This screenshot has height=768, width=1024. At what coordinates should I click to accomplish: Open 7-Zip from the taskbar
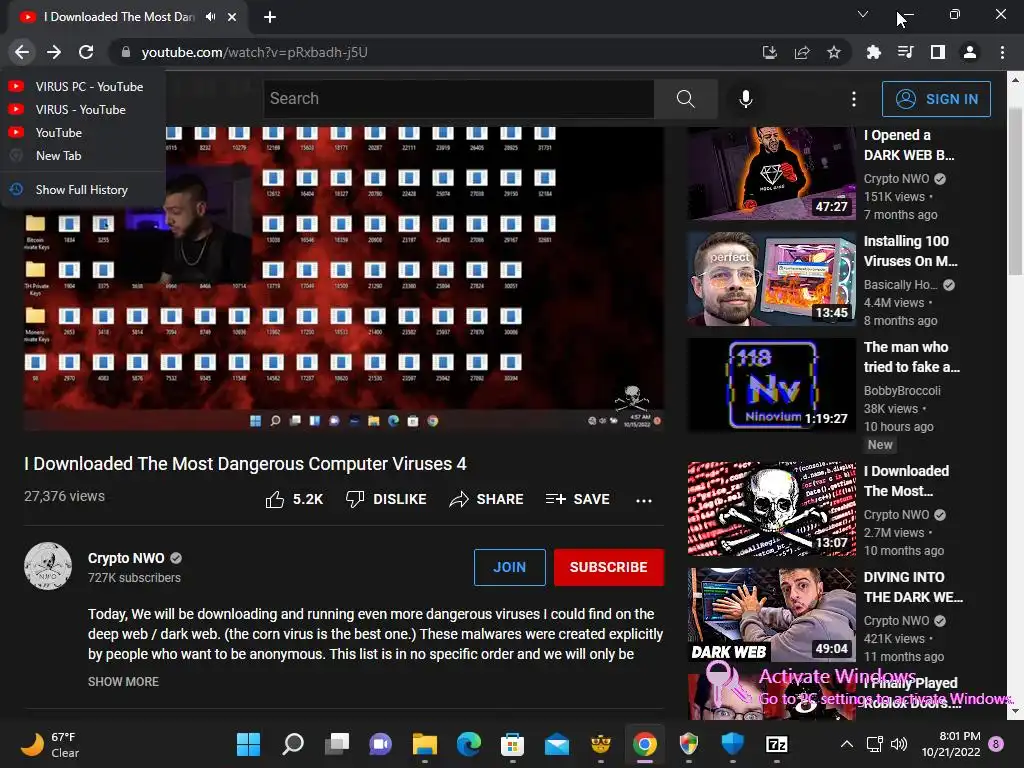click(776, 744)
